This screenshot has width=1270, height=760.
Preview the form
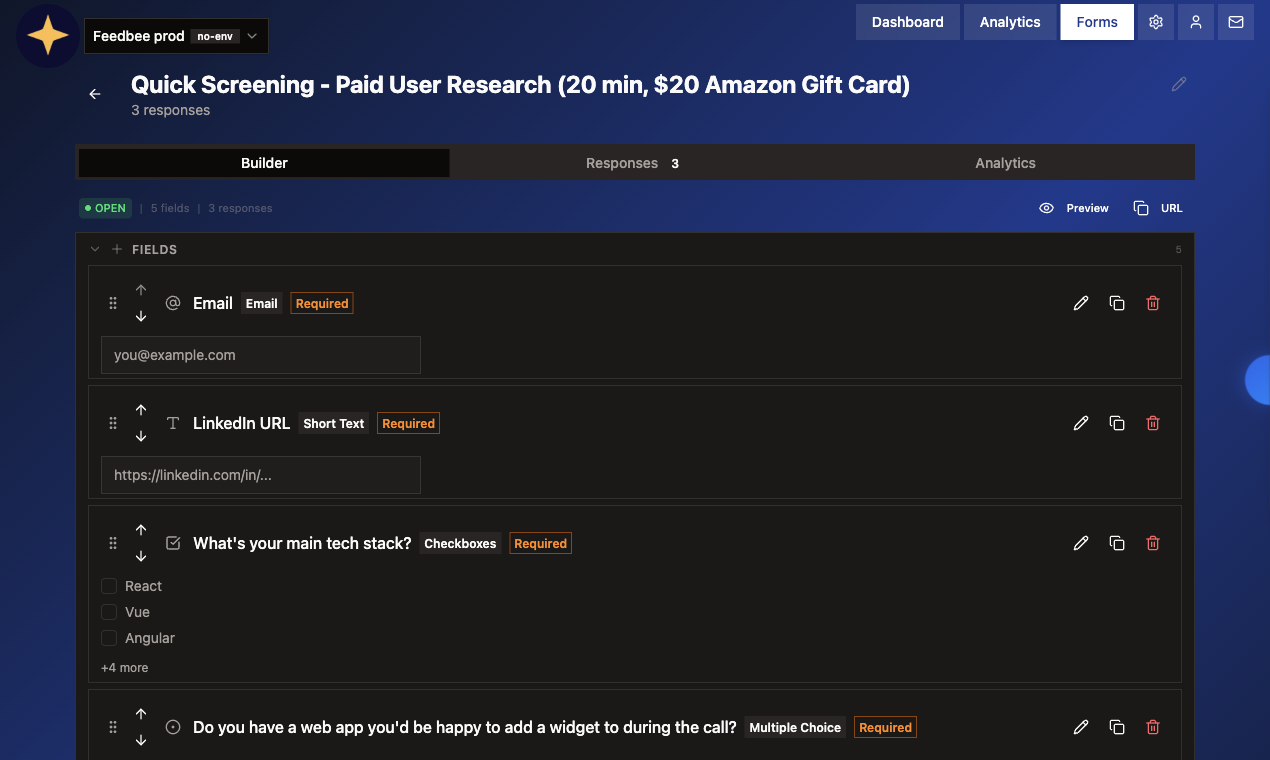coord(1074,208)
